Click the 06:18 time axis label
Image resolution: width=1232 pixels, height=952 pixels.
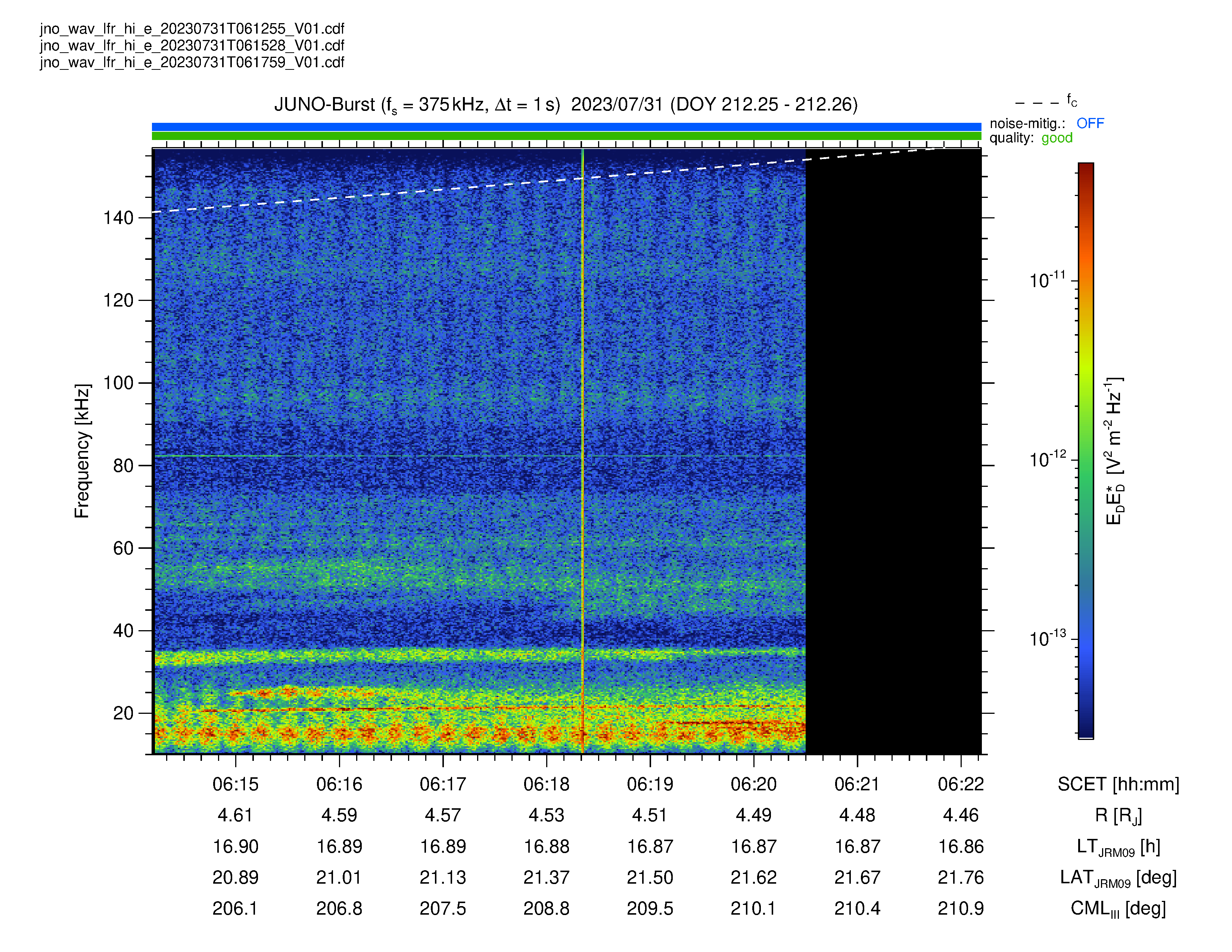tap(546, 784)
